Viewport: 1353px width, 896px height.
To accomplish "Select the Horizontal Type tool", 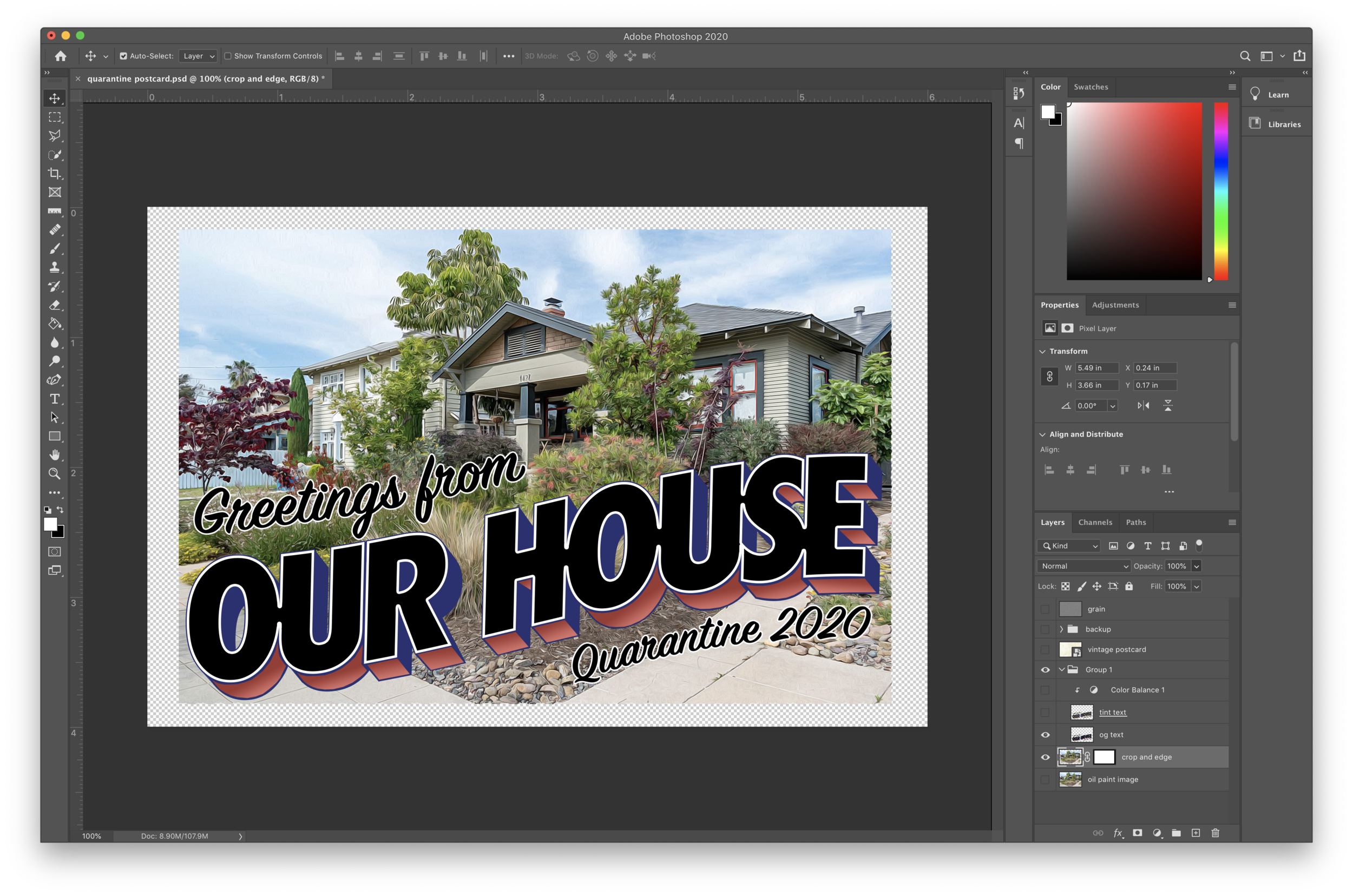I will [x=54, y=399].
